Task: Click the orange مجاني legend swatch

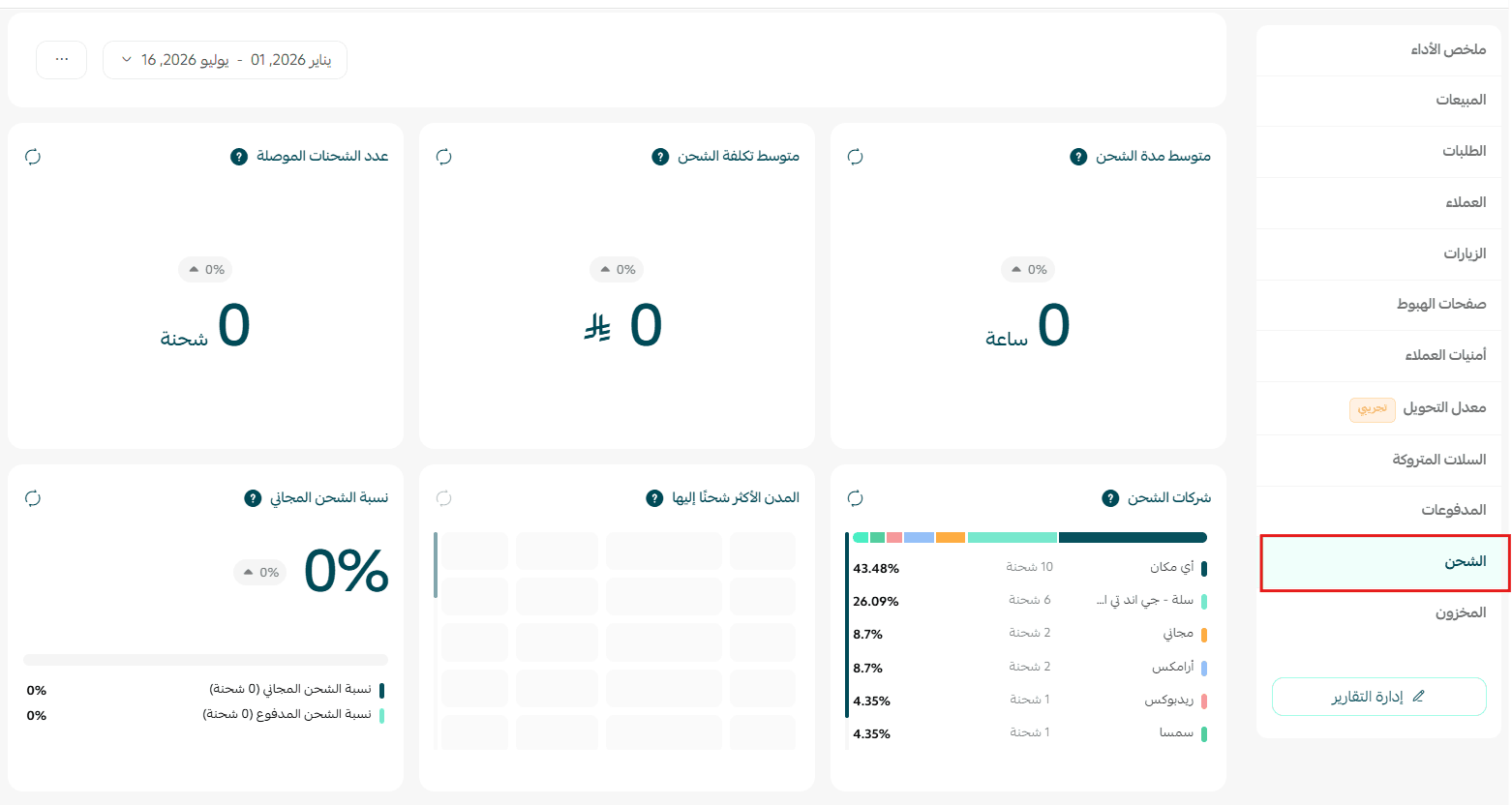Action: pyautogui.click(x=1204, y=635)
